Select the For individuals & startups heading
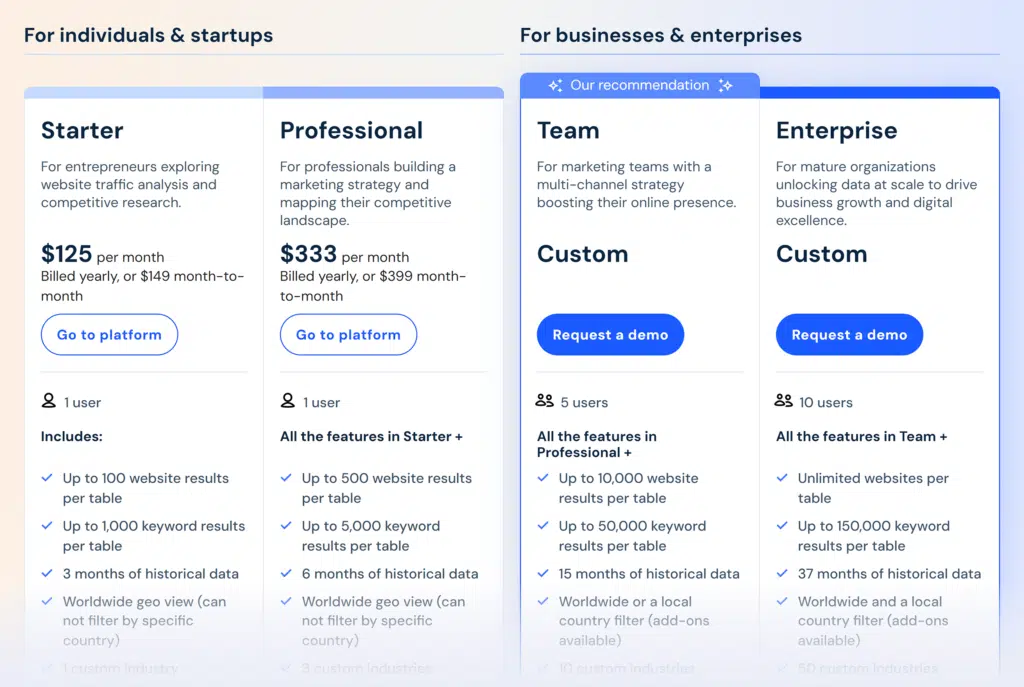 (x=148, y=35)
